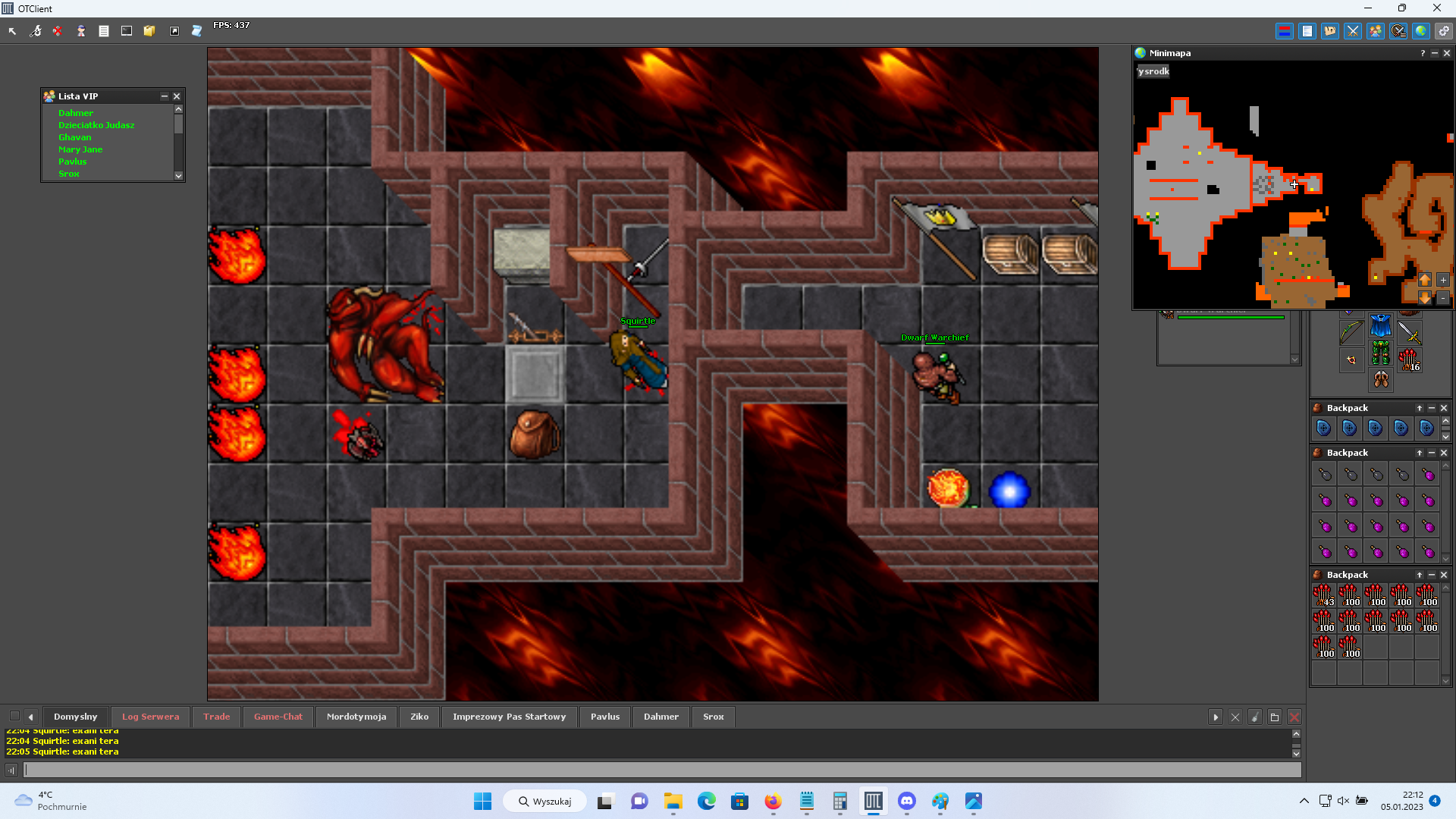Zoom in the minimap with plus
This screenshot has width=1456, height=819.
point(1443,280)
